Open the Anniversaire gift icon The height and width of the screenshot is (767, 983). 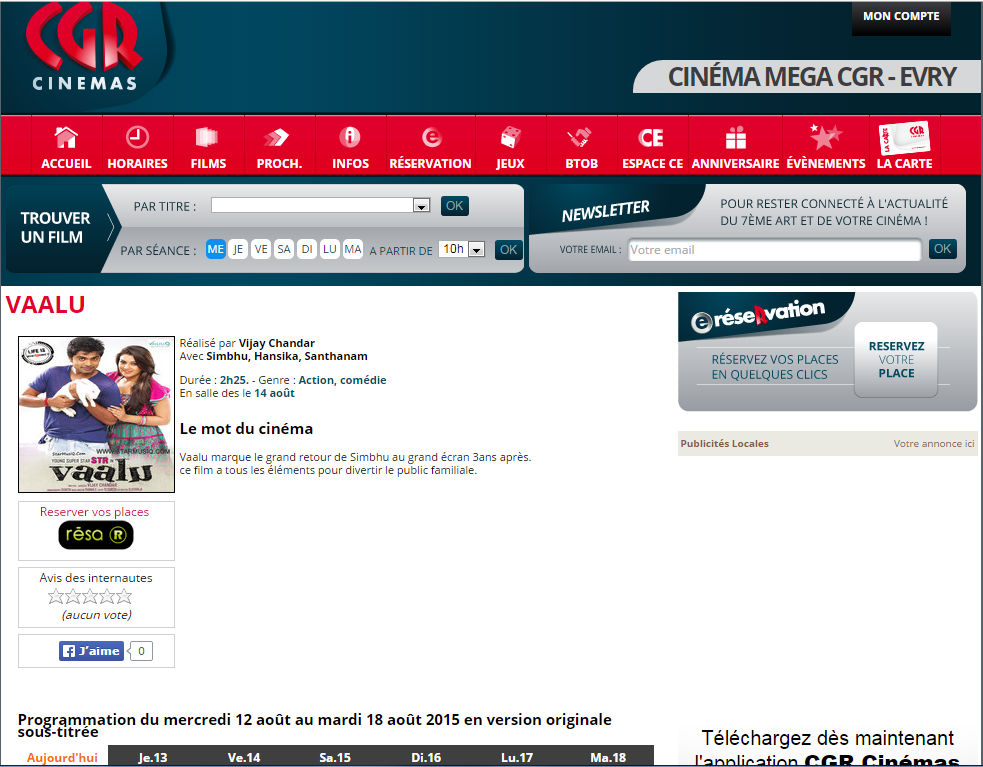point(736,137)
